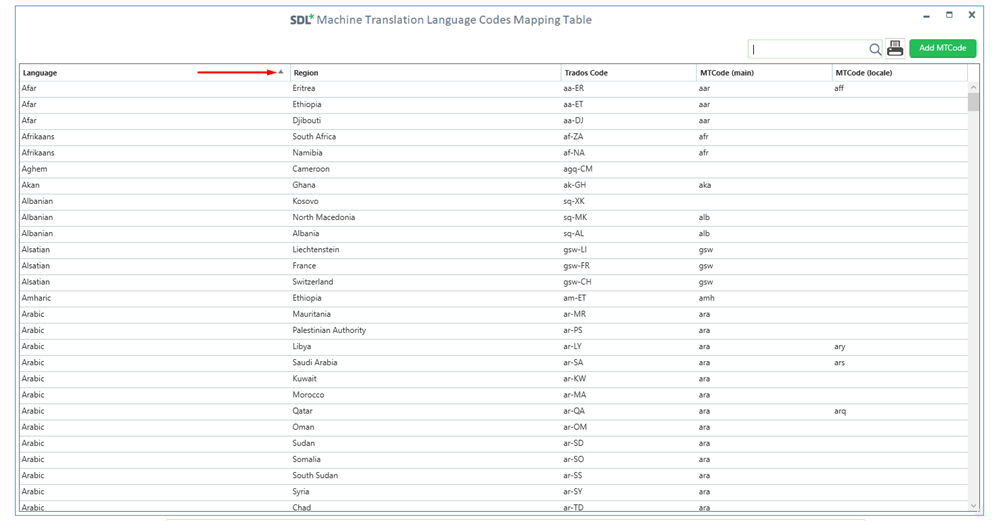Select the ary locale code cell

[x=839, y=347]
